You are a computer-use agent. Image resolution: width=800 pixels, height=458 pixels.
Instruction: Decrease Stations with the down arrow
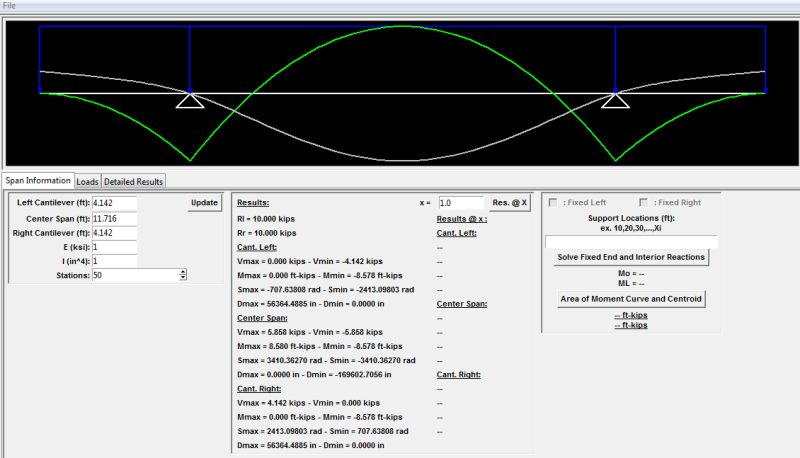point(183,278)
